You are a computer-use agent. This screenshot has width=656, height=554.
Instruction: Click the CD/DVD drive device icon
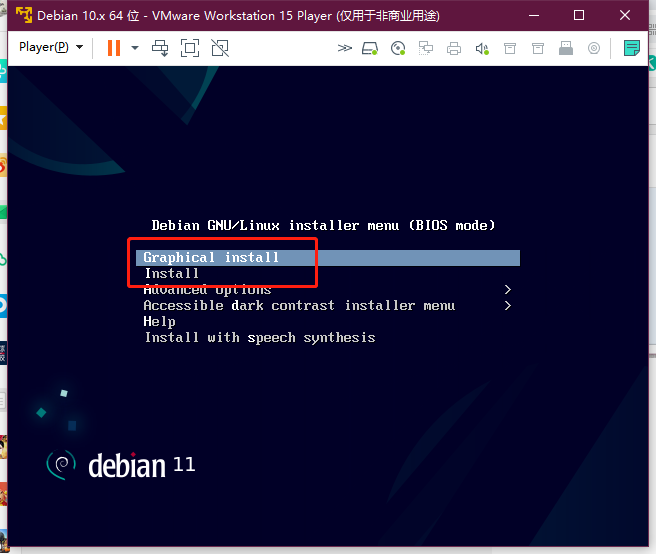pos(398,49)
